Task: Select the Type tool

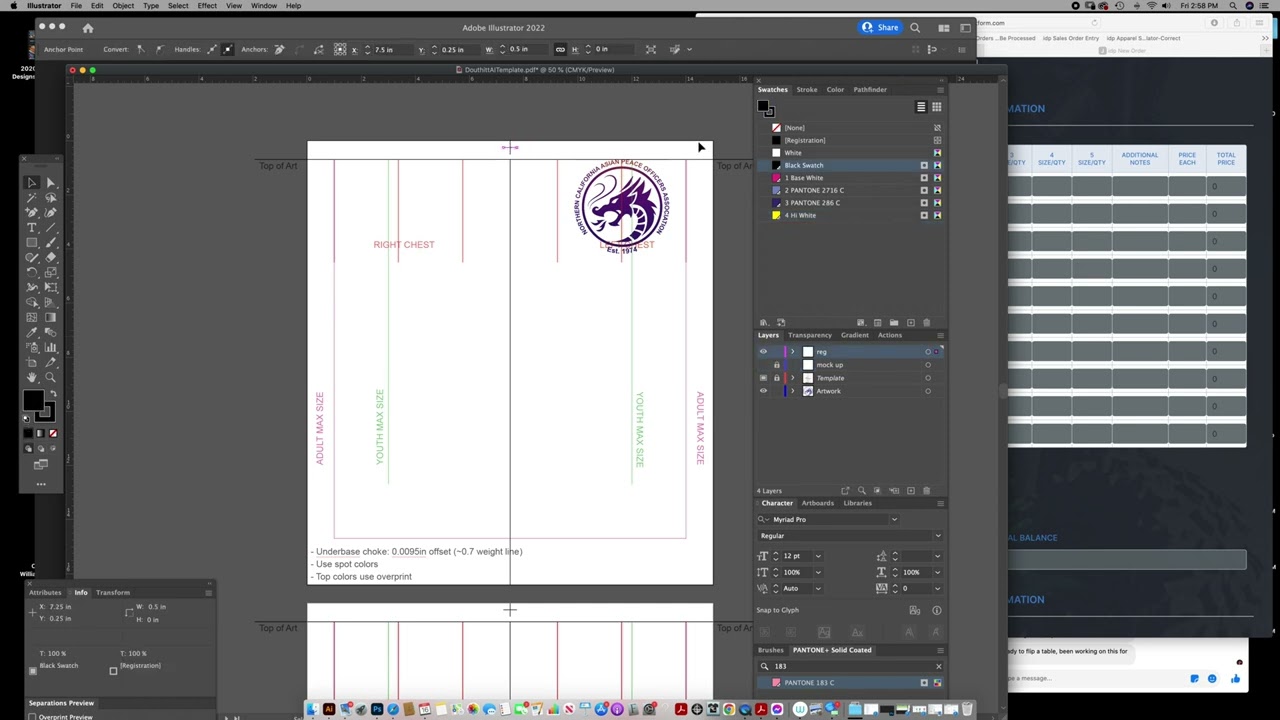Action: (32, 228)
